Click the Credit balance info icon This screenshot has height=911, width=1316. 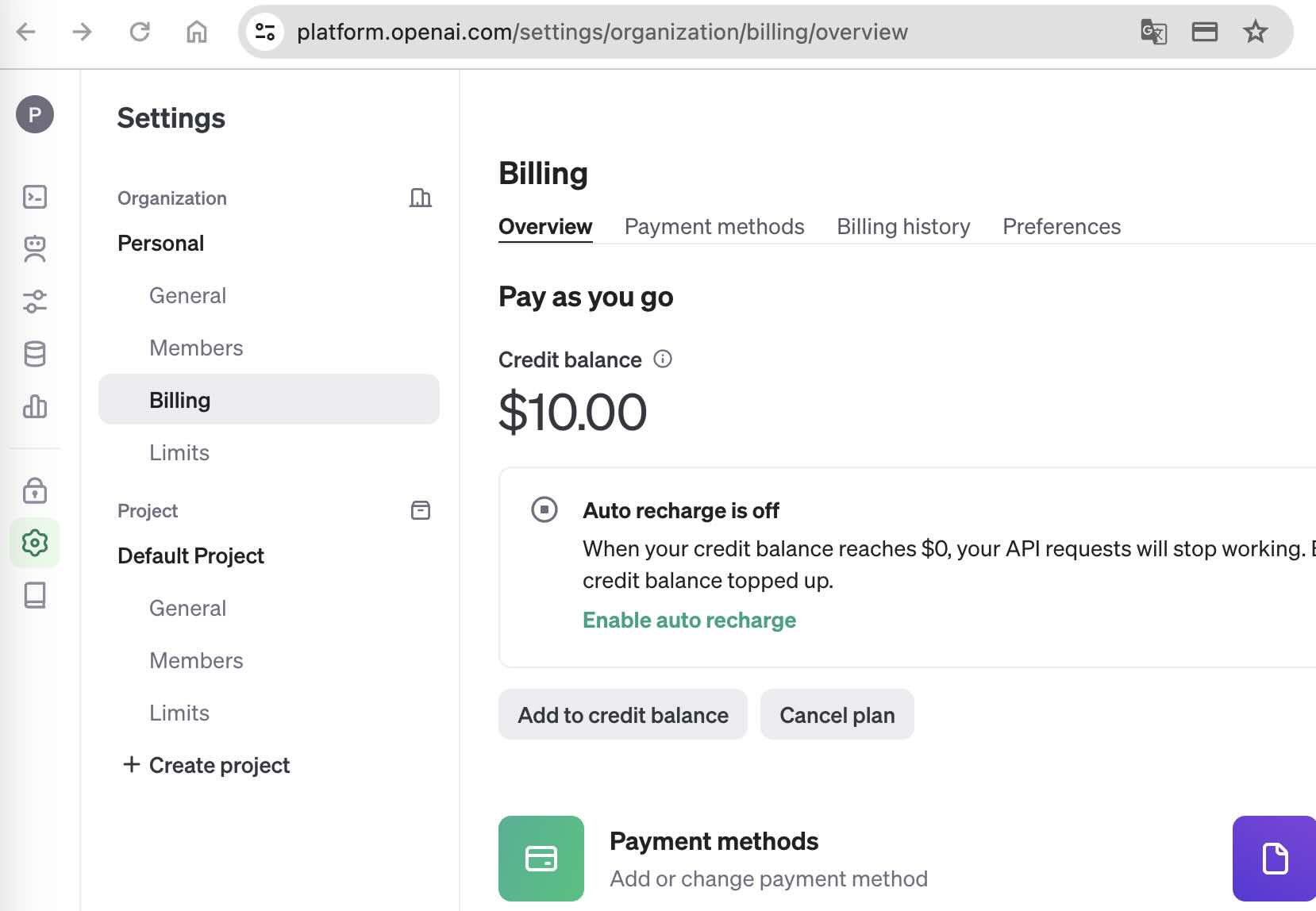click(x=663, y=359)
